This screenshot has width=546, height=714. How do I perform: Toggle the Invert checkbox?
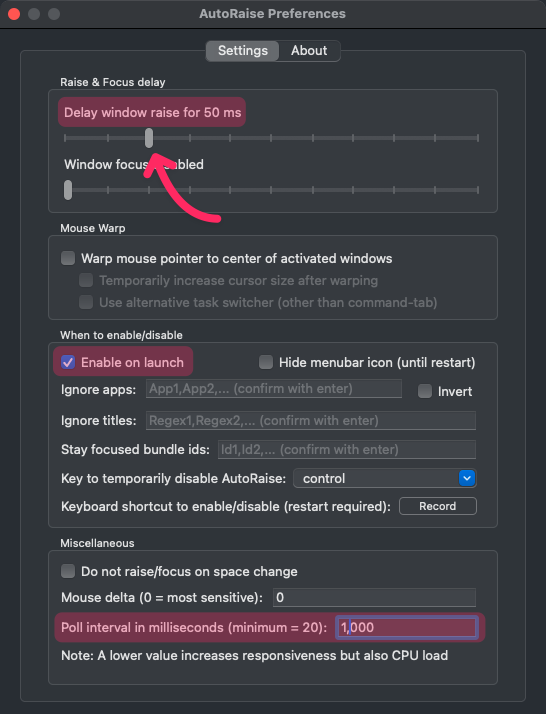425,391
